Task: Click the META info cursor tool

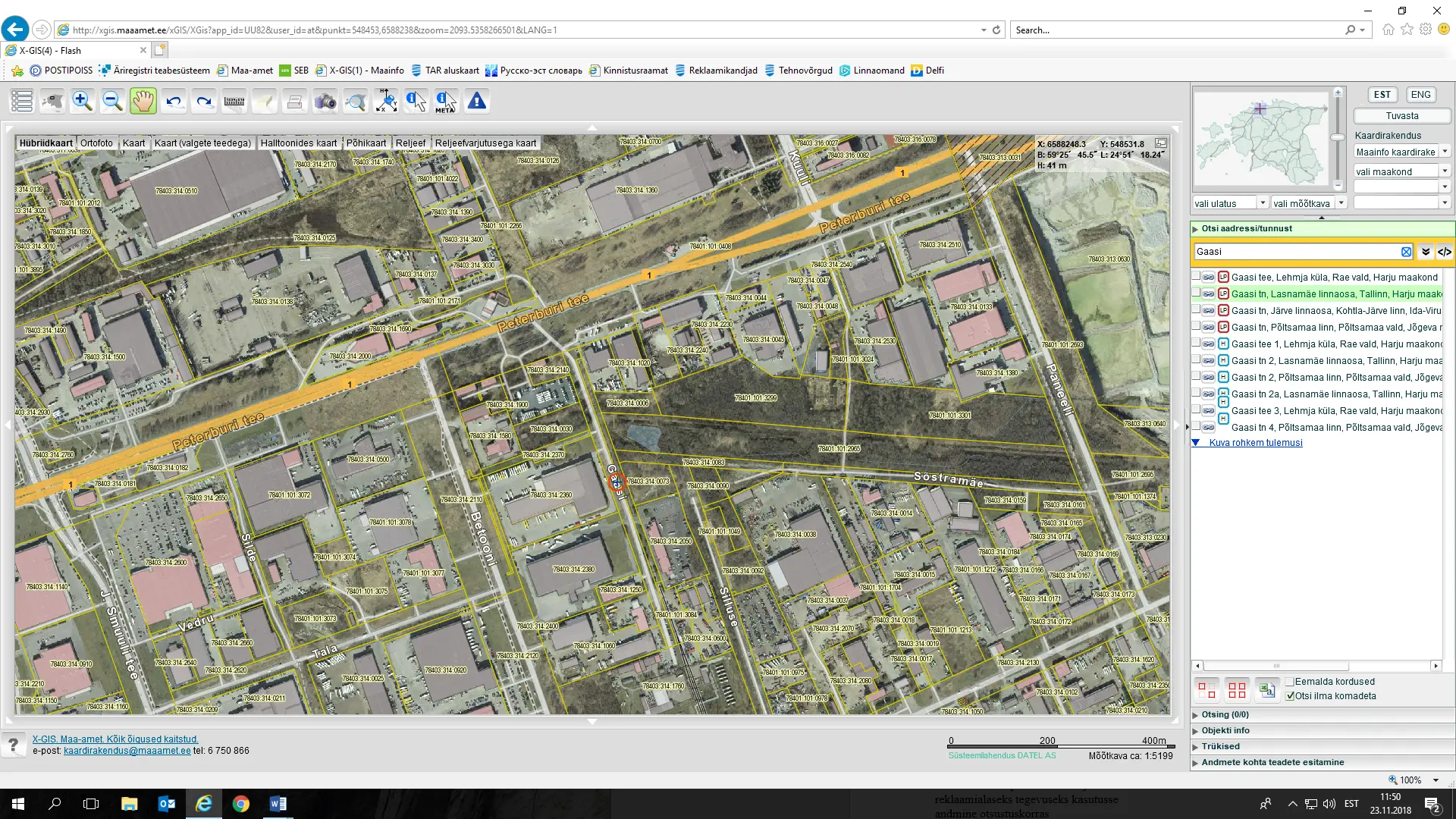Action: (446, 101)
